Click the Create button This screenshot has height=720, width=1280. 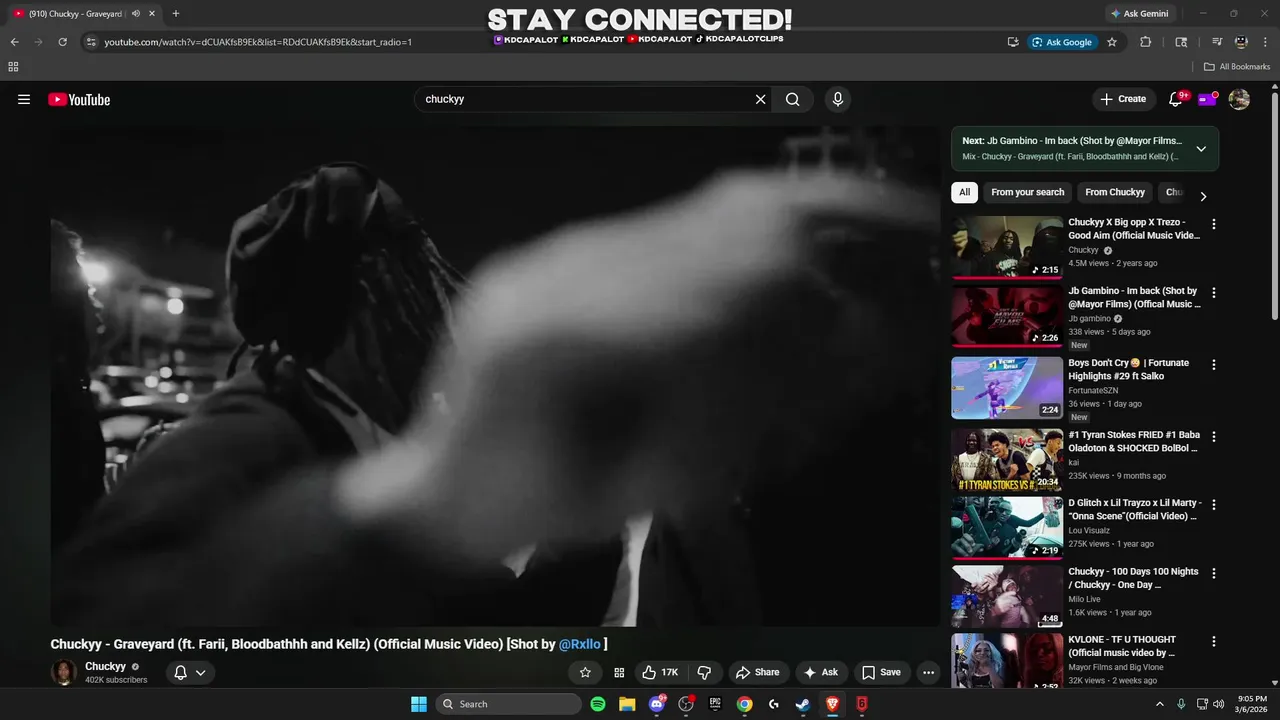(1124, 99)
